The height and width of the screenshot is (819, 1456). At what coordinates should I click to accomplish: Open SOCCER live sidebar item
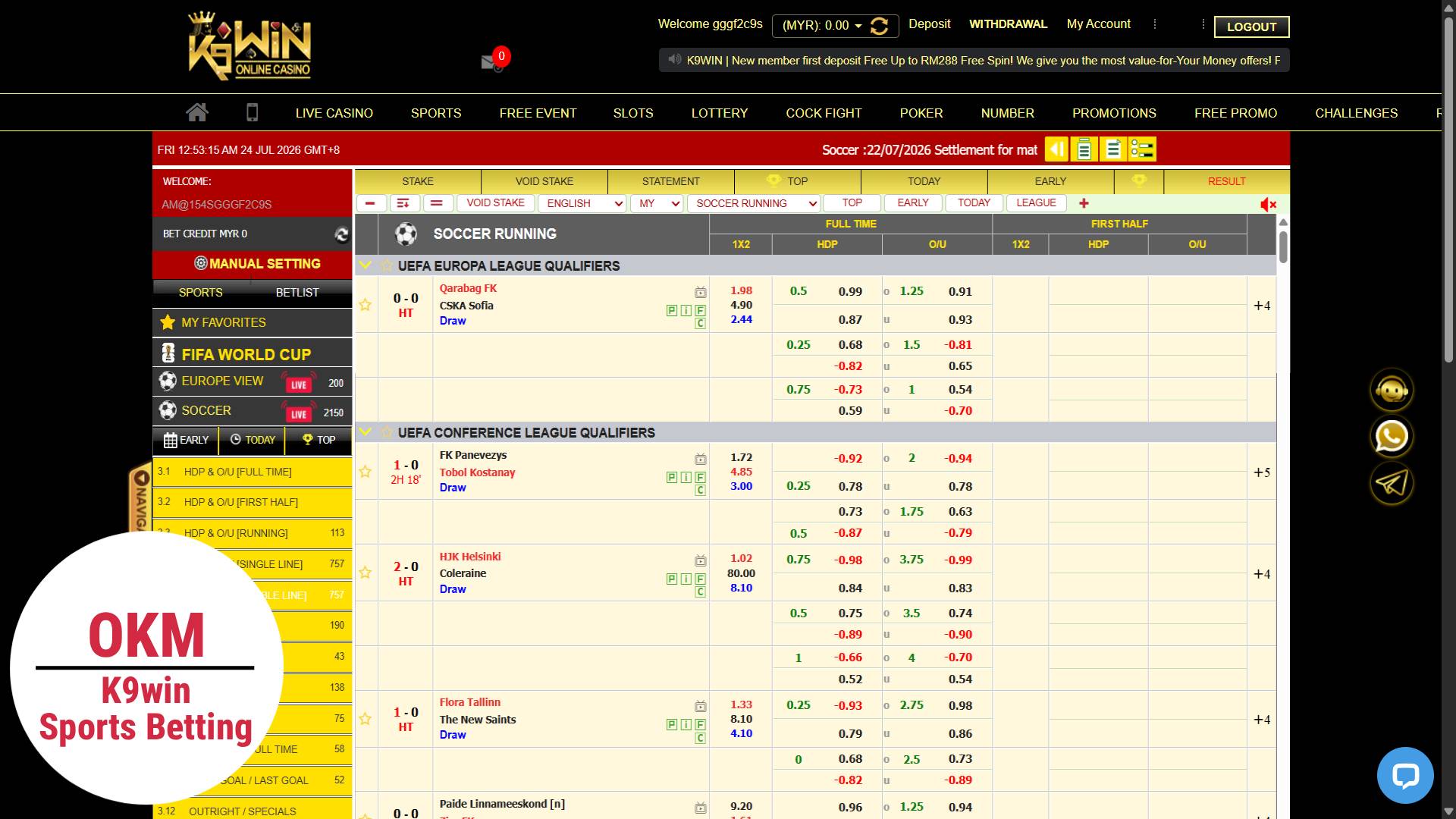click(x=253, y=411)
